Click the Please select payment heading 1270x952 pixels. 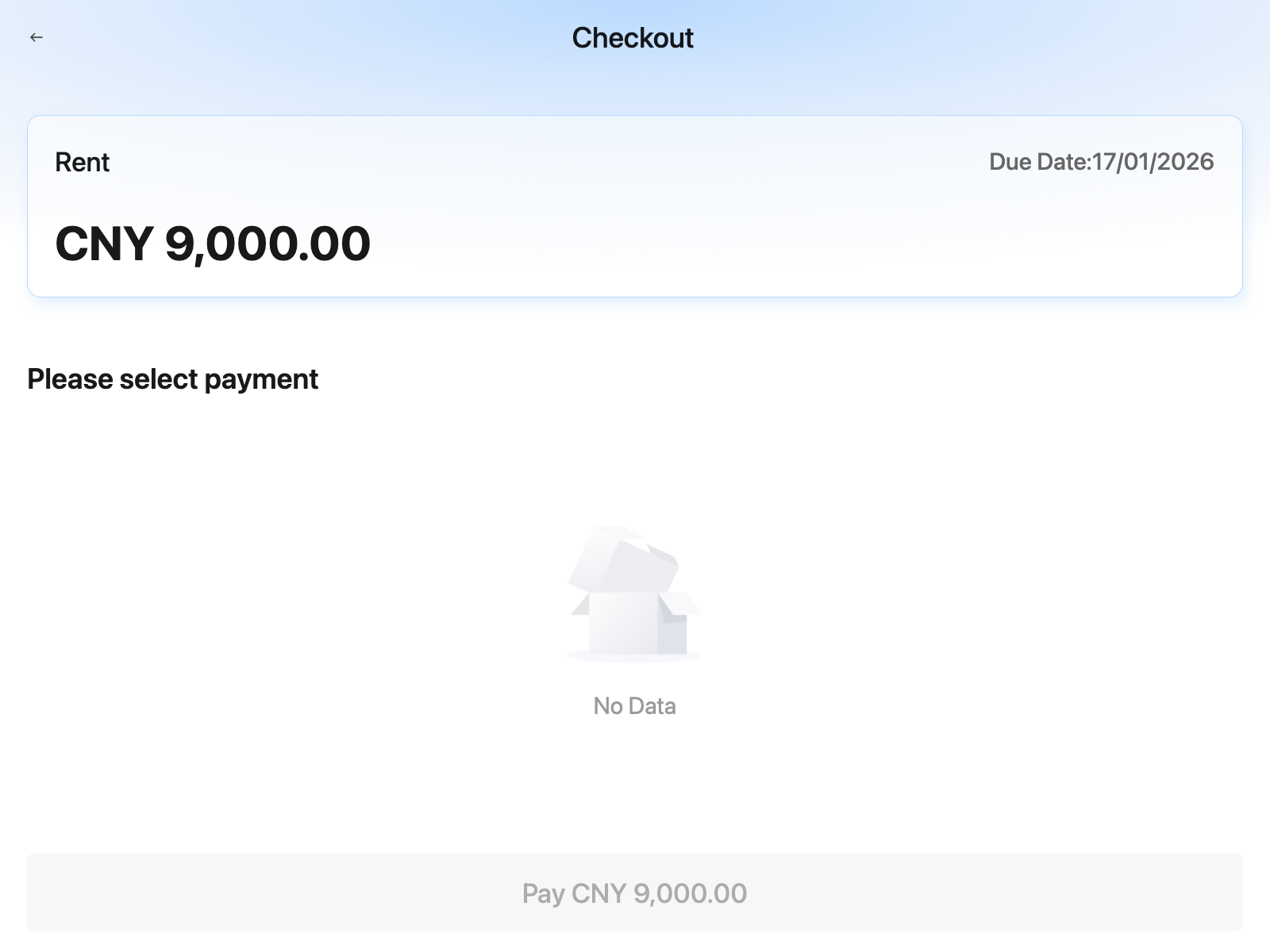(x=173, y=379)
